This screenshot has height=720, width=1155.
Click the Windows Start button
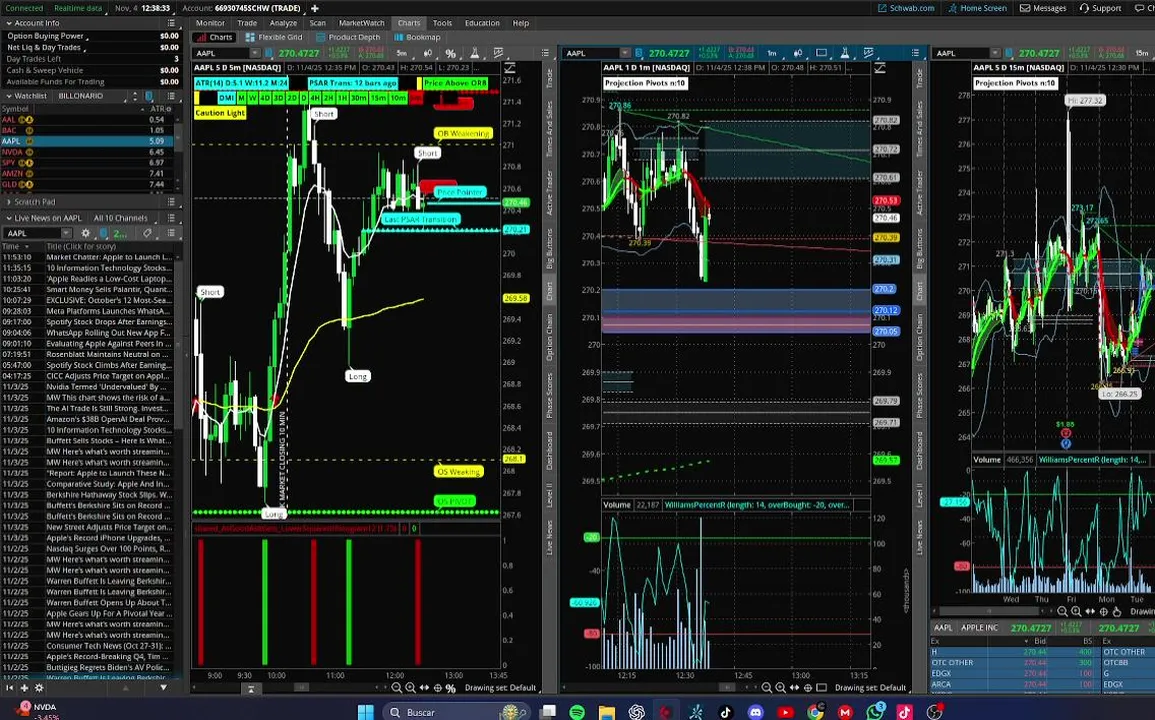pyautogui.click(x=365, y=712)
